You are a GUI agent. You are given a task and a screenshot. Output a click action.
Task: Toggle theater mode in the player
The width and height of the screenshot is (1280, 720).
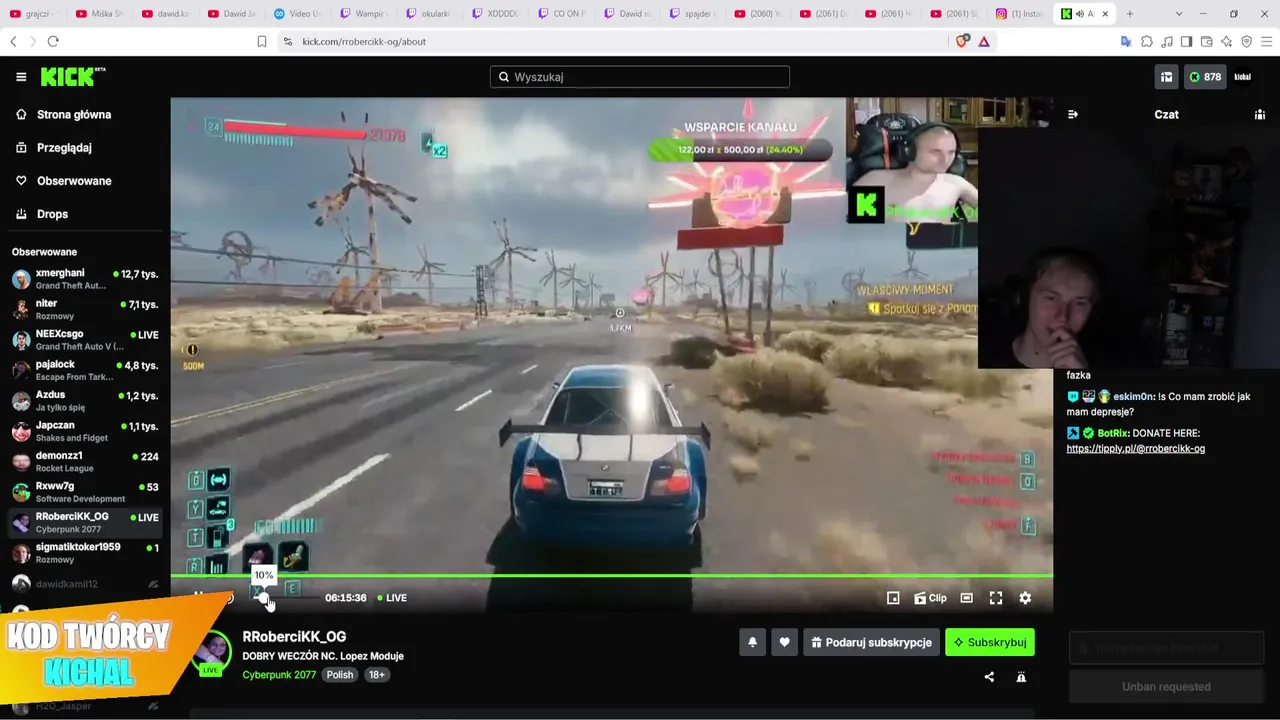click(x=967, y=598)
